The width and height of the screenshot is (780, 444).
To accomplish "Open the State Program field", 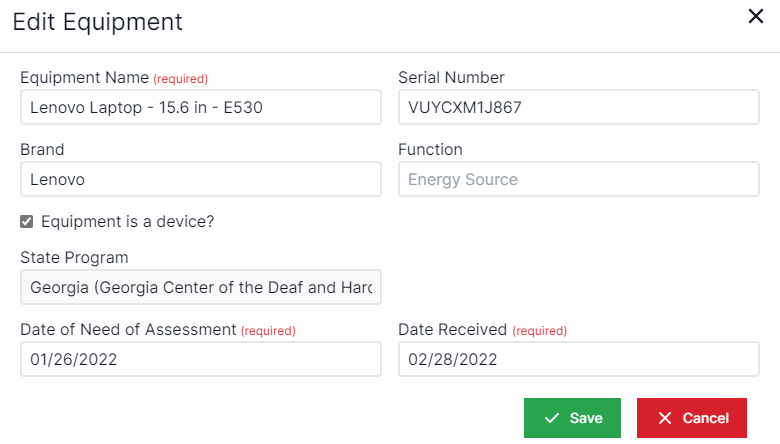I will coord(200,288).
